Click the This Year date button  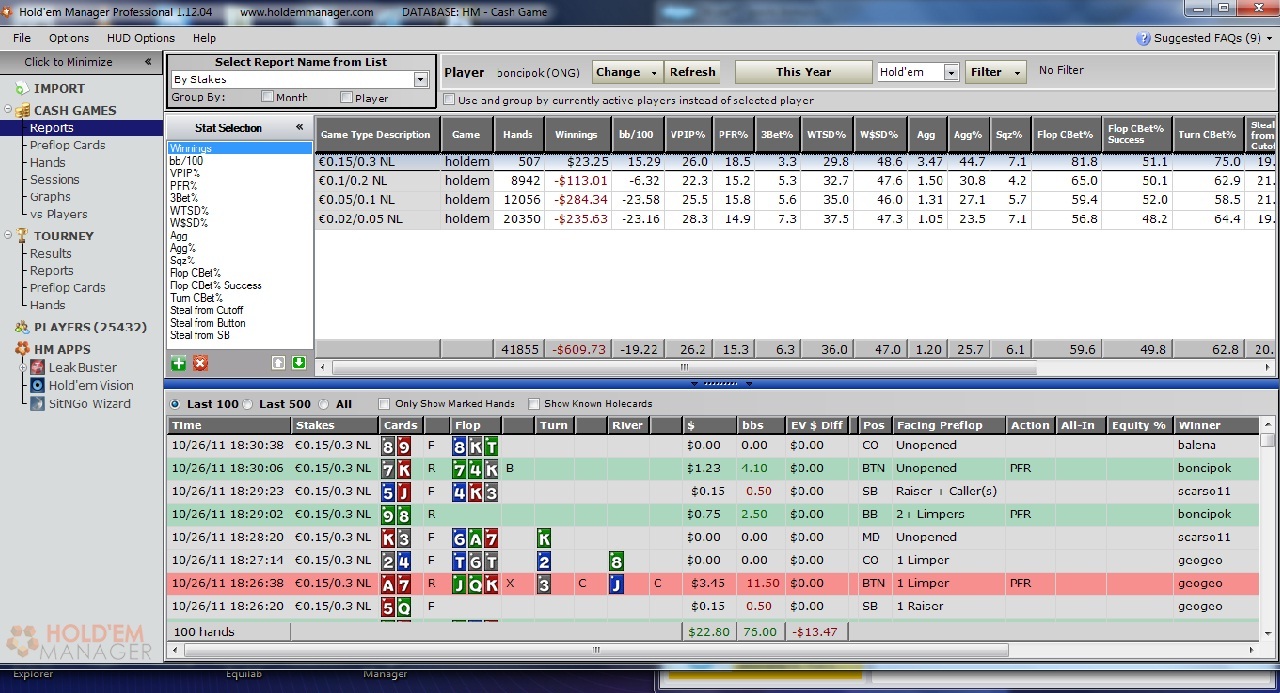click(x=803, y=72)
